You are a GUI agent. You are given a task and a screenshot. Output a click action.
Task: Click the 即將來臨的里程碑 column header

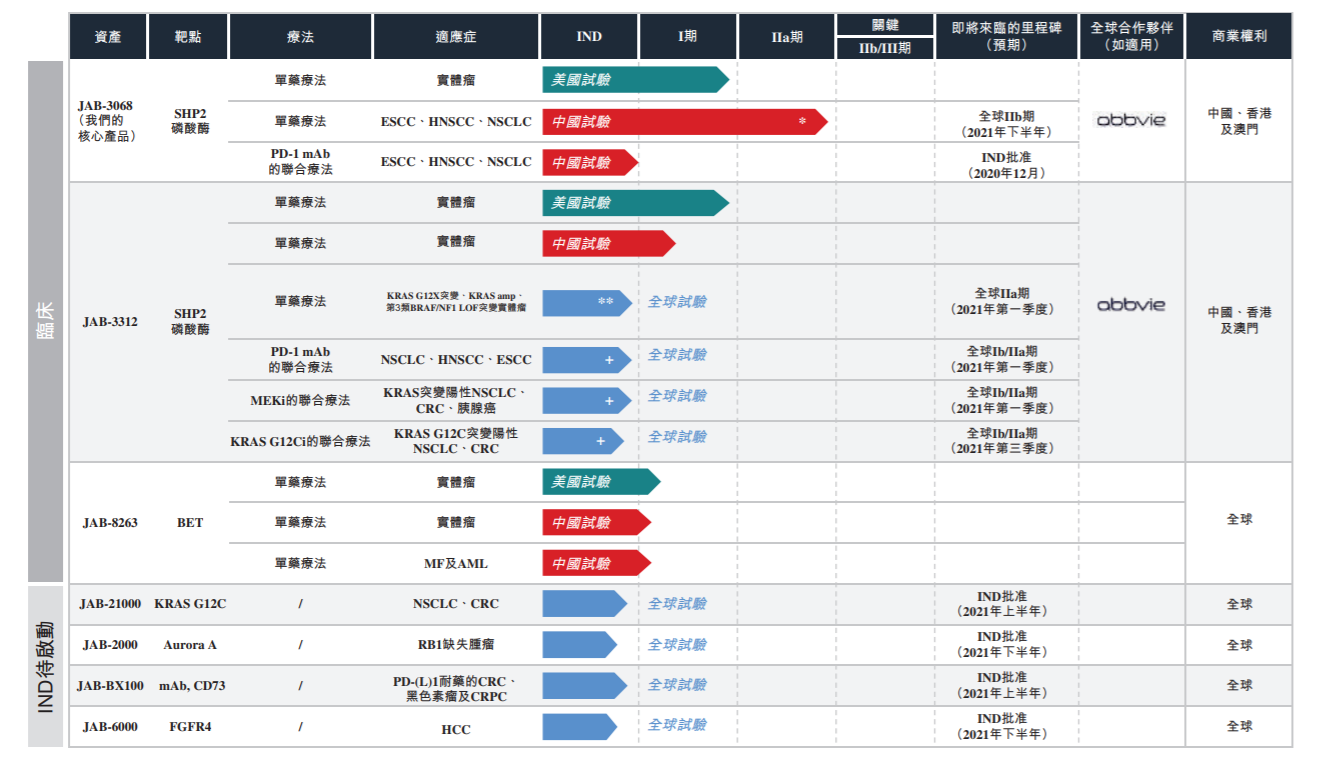(x=1007, y=37)
